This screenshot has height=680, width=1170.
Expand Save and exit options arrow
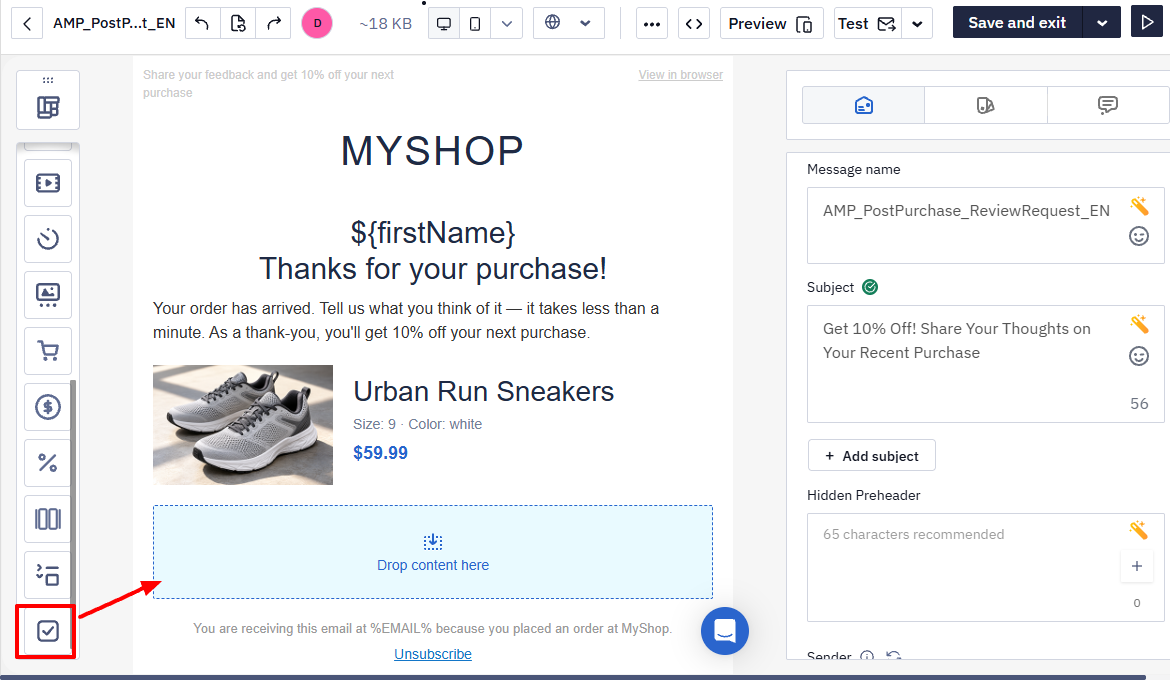click(x=1102, y=23)
